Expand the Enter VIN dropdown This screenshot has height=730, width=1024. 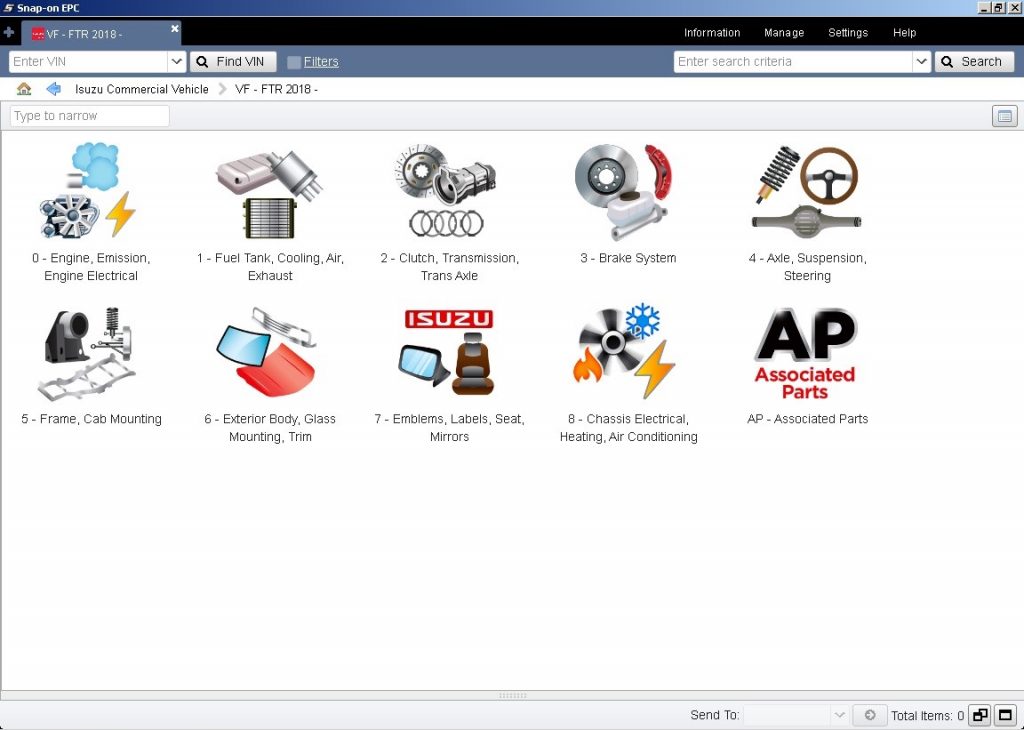[x=177, y=61]
